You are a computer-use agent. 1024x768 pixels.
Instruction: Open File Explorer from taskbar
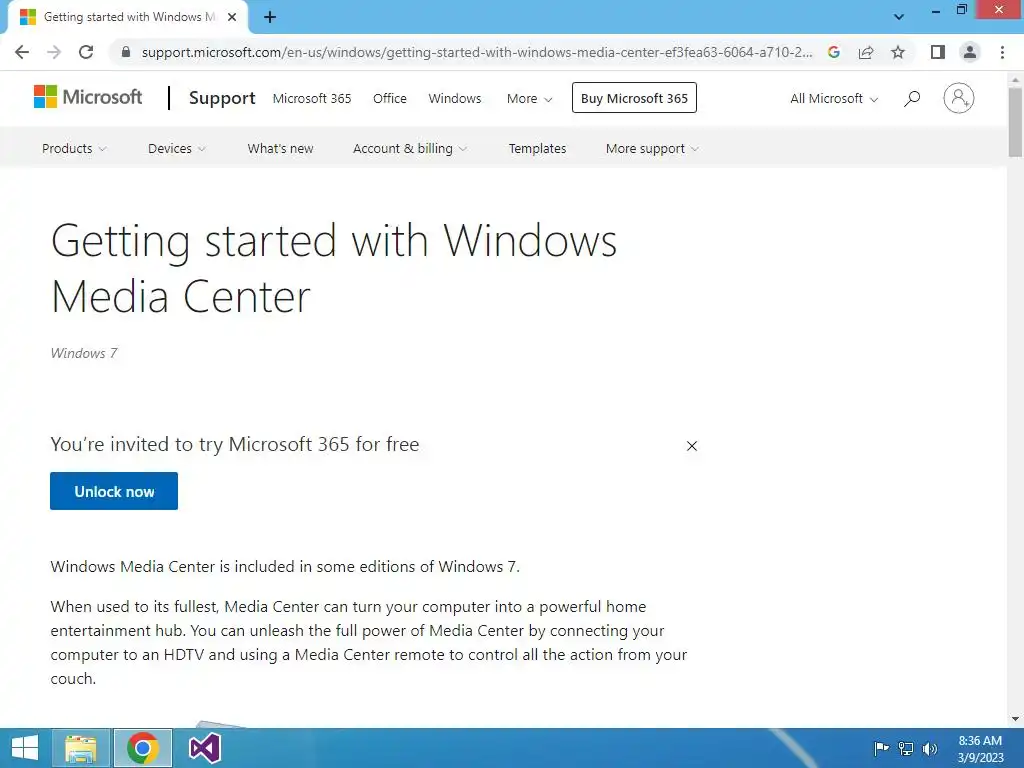[x=81, y=748]
